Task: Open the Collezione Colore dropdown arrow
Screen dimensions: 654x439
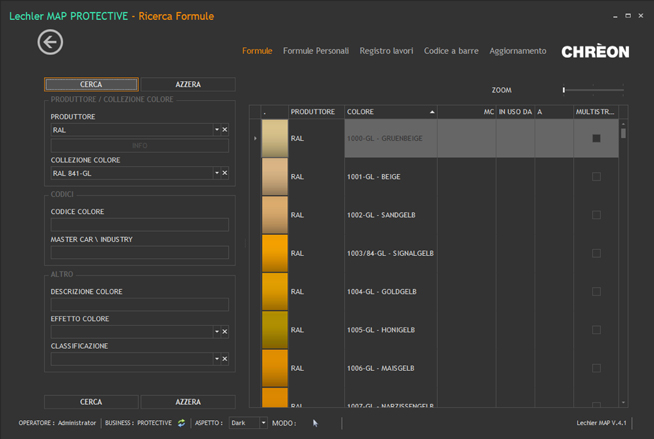Action: coord(217,173)
